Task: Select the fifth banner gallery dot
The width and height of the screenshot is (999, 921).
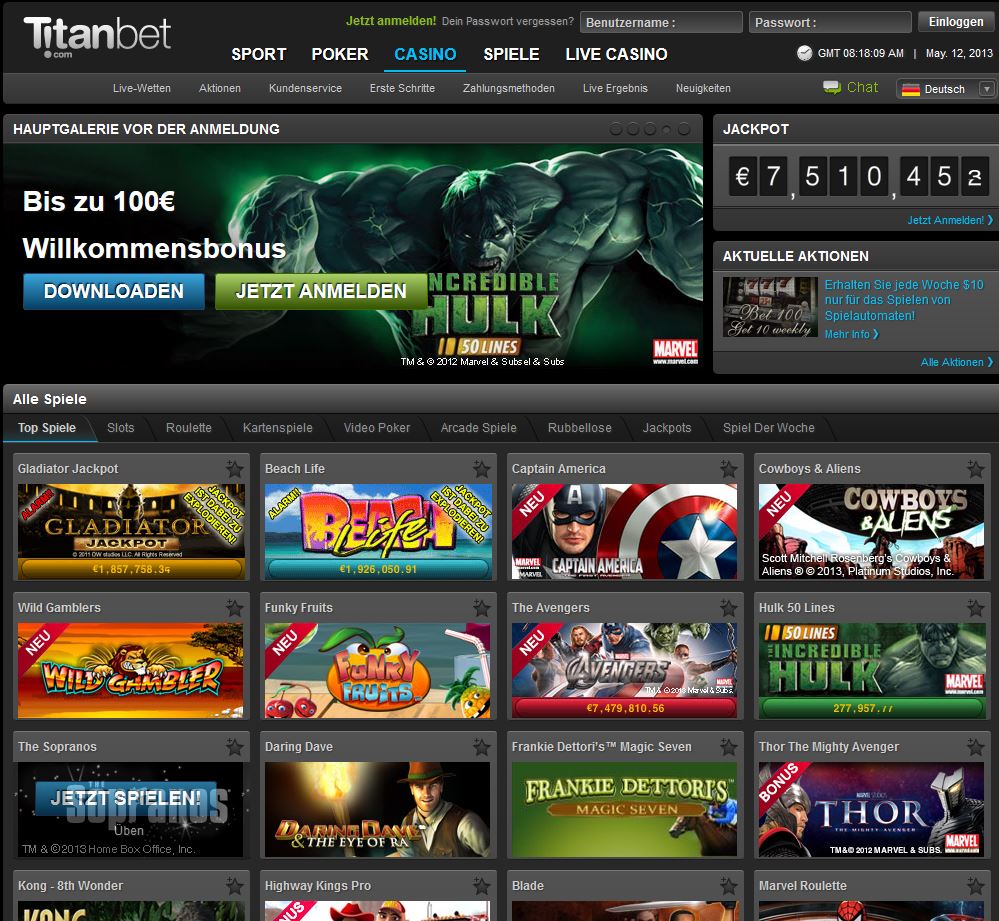Action: tap(684, 129)
